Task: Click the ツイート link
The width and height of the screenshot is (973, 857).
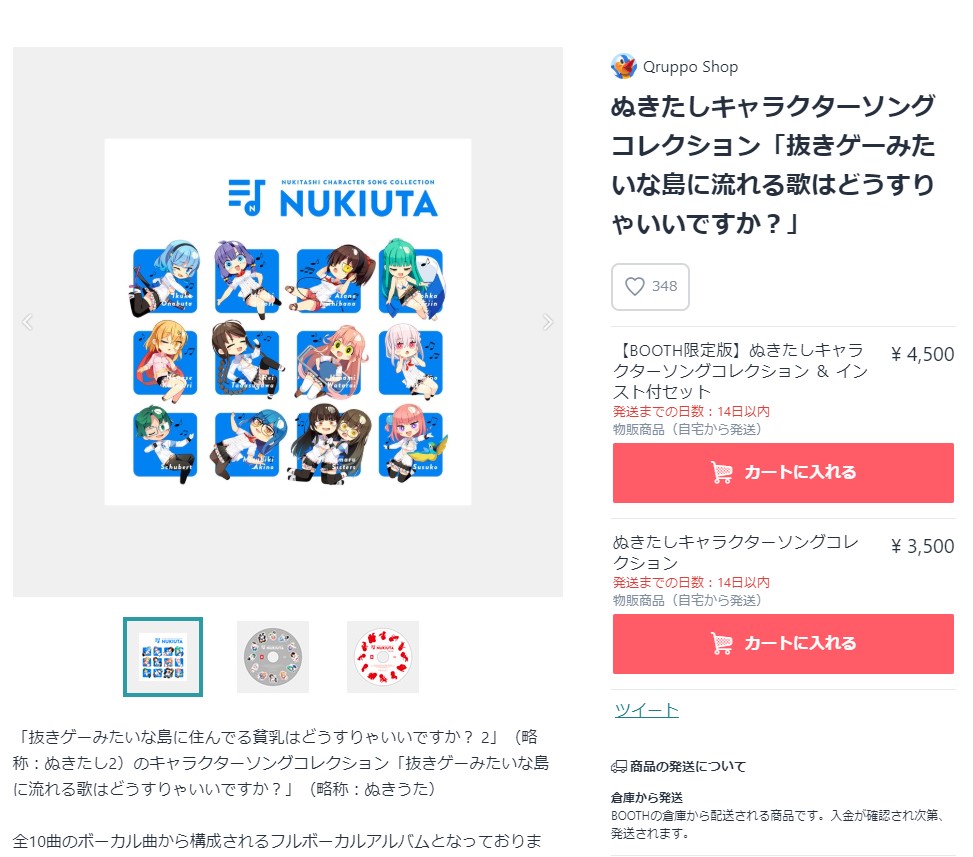Action: 646,710
